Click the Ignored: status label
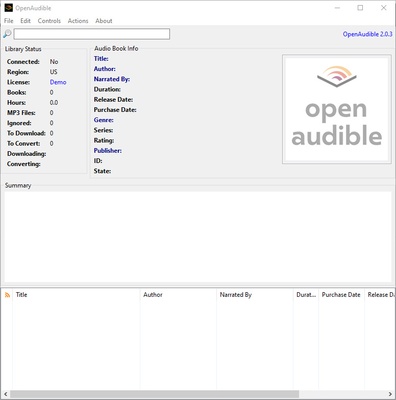Viewport: 396px width, 400px height. (x=19, y=123)
